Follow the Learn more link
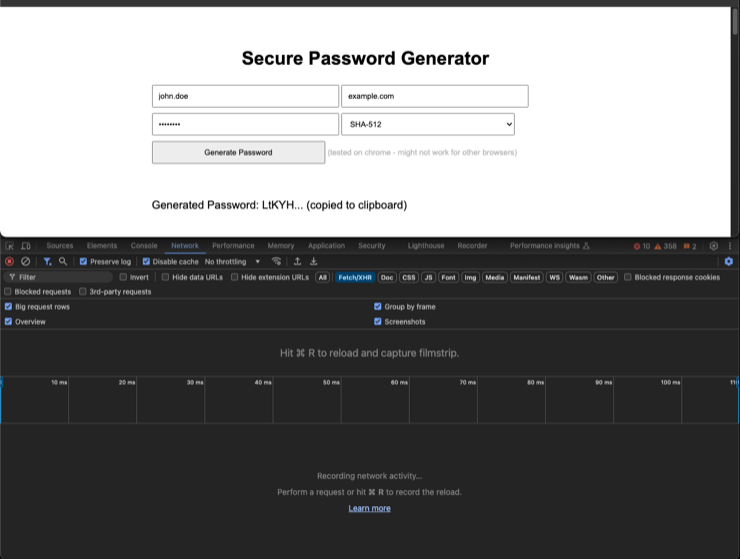Viewport: 740px width, 559px height. pos(369,508)
